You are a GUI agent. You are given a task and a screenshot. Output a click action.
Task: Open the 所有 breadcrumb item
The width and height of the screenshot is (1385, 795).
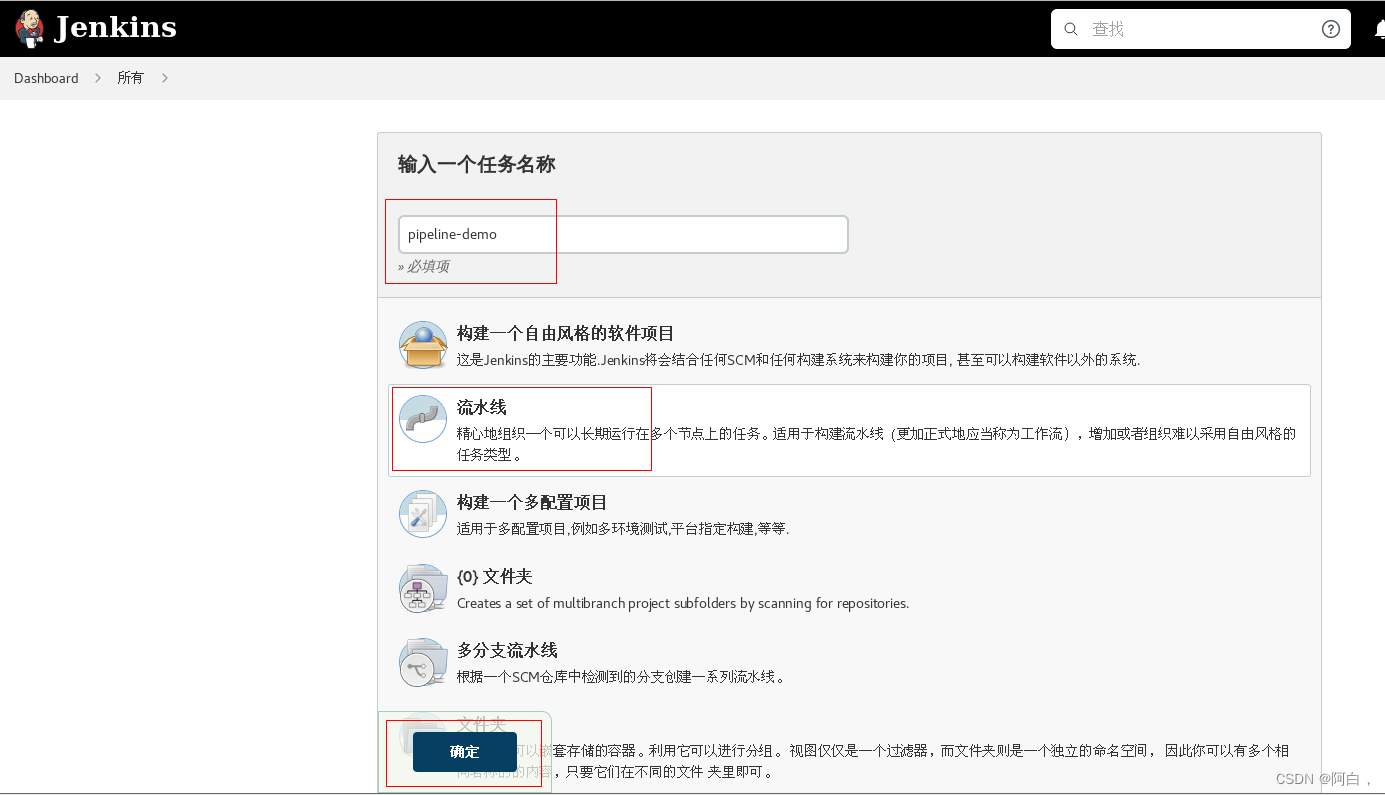tap(130, 77)
